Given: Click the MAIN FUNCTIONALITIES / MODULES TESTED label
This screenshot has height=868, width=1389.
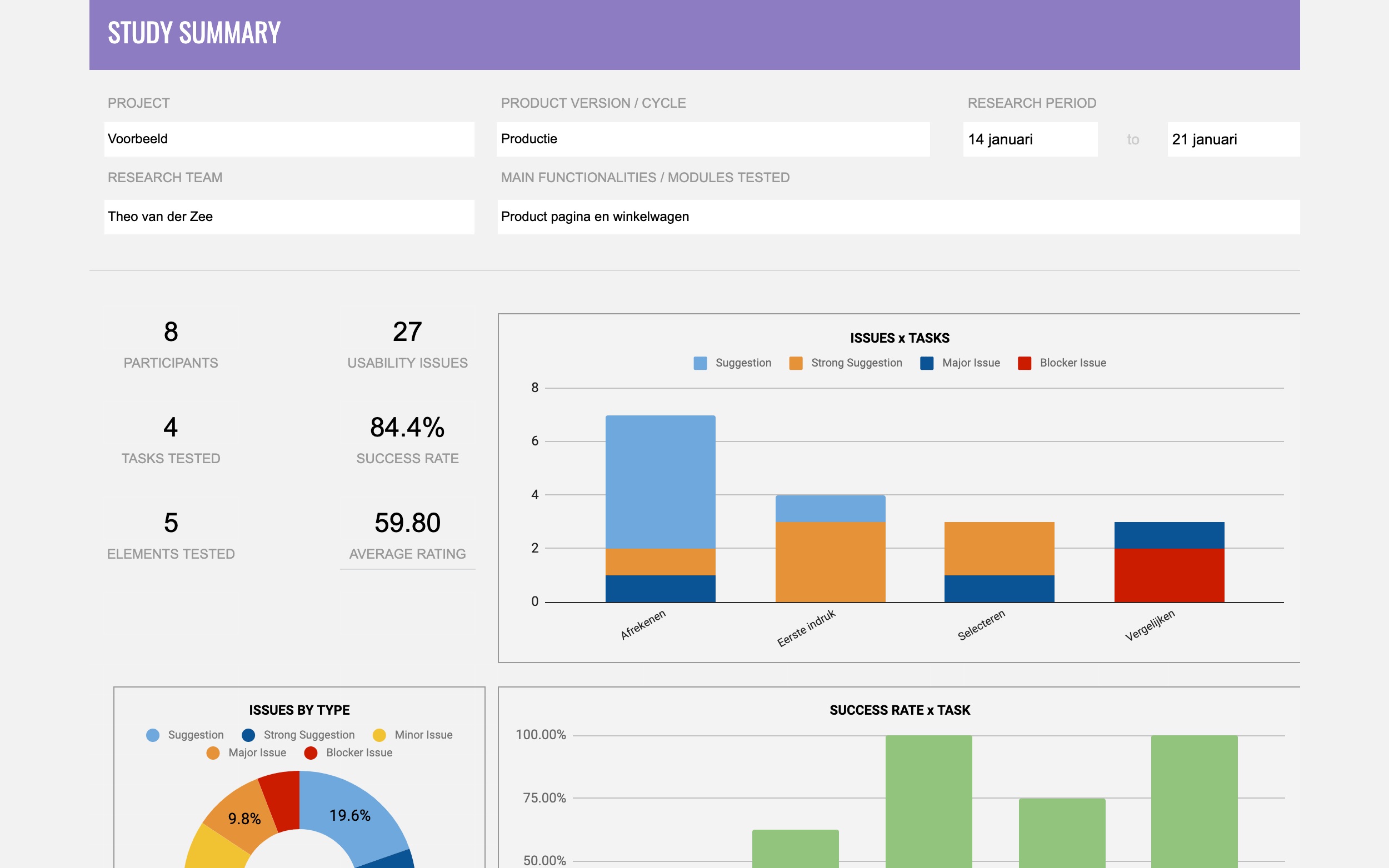Looking at the screenshot, I should 645,177.
